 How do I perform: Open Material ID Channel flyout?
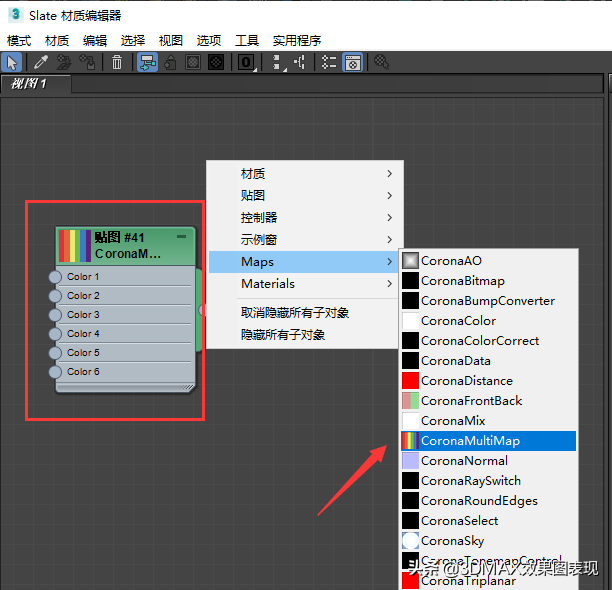pyautogui.click(x=246, y=62)
